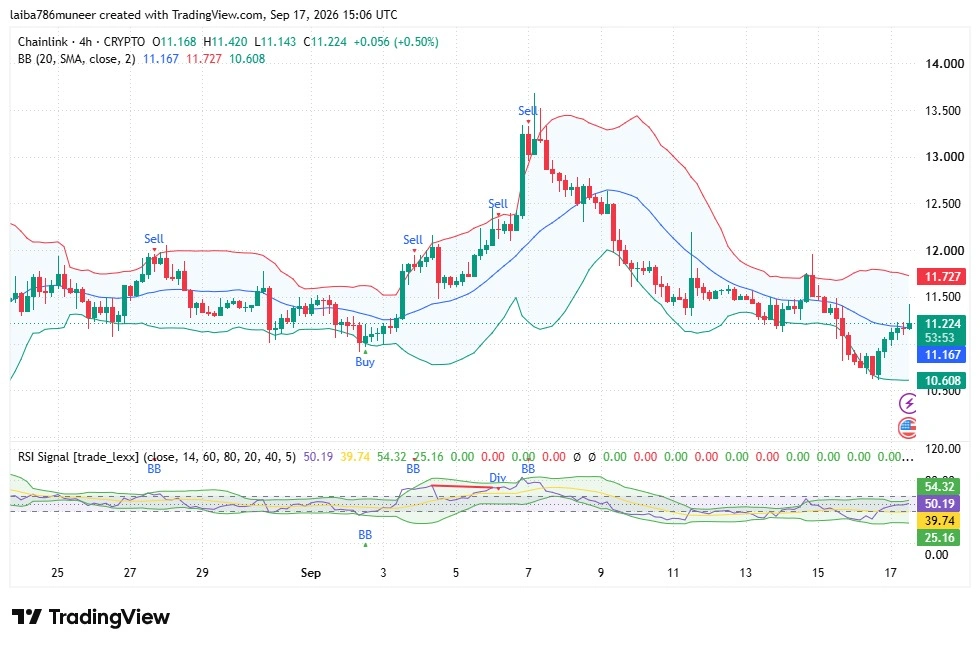Click the 54.32 value in RSI legend
This screenshot has width=980, height=647.
tap(392, 457)
